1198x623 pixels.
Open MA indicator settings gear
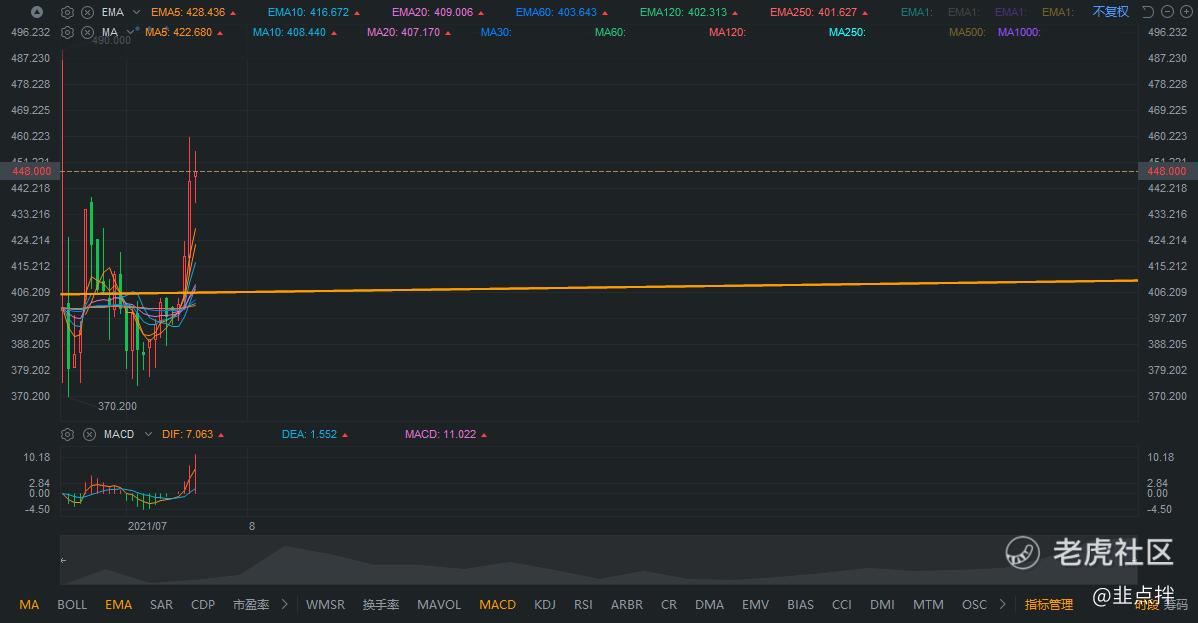coord(67,32)
